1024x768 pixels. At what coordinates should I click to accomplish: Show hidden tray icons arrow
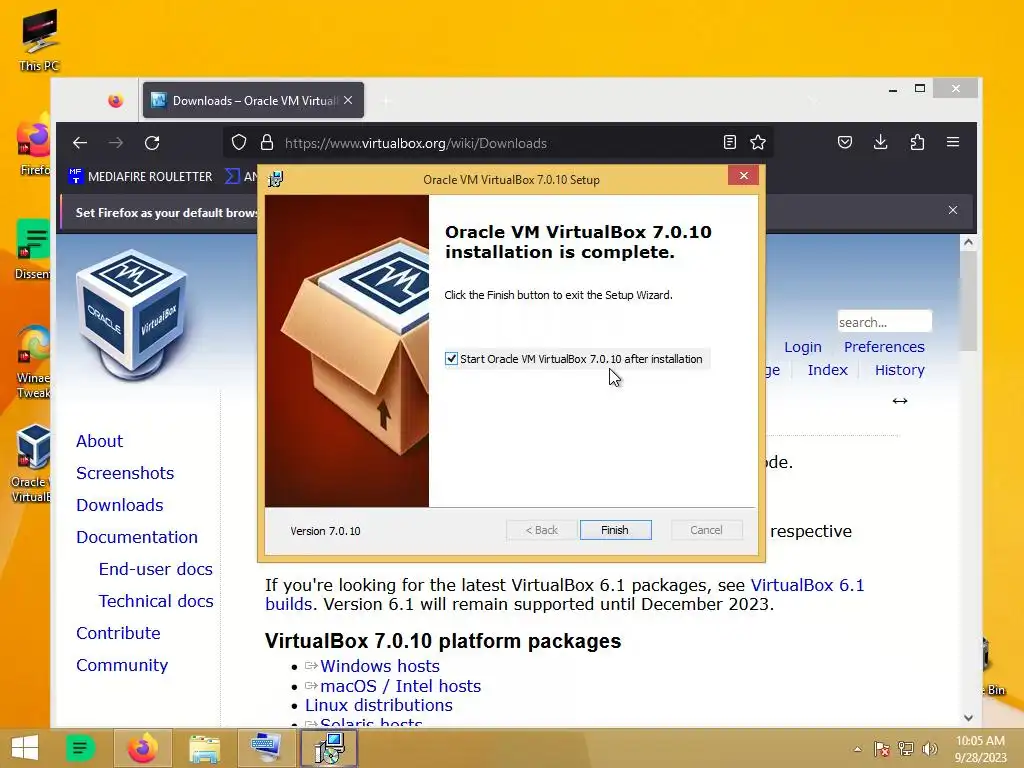pyautogui.click(x=857, y=749)
